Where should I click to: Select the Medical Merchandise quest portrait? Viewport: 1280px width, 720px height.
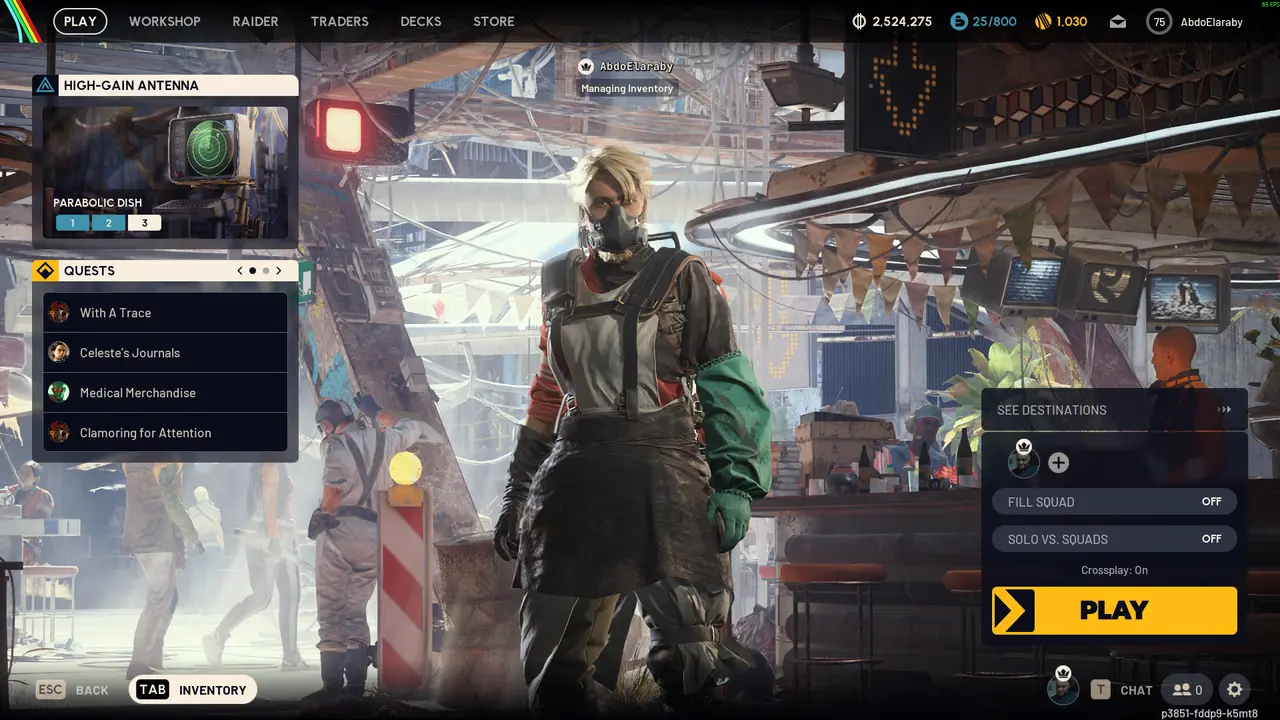59,393
